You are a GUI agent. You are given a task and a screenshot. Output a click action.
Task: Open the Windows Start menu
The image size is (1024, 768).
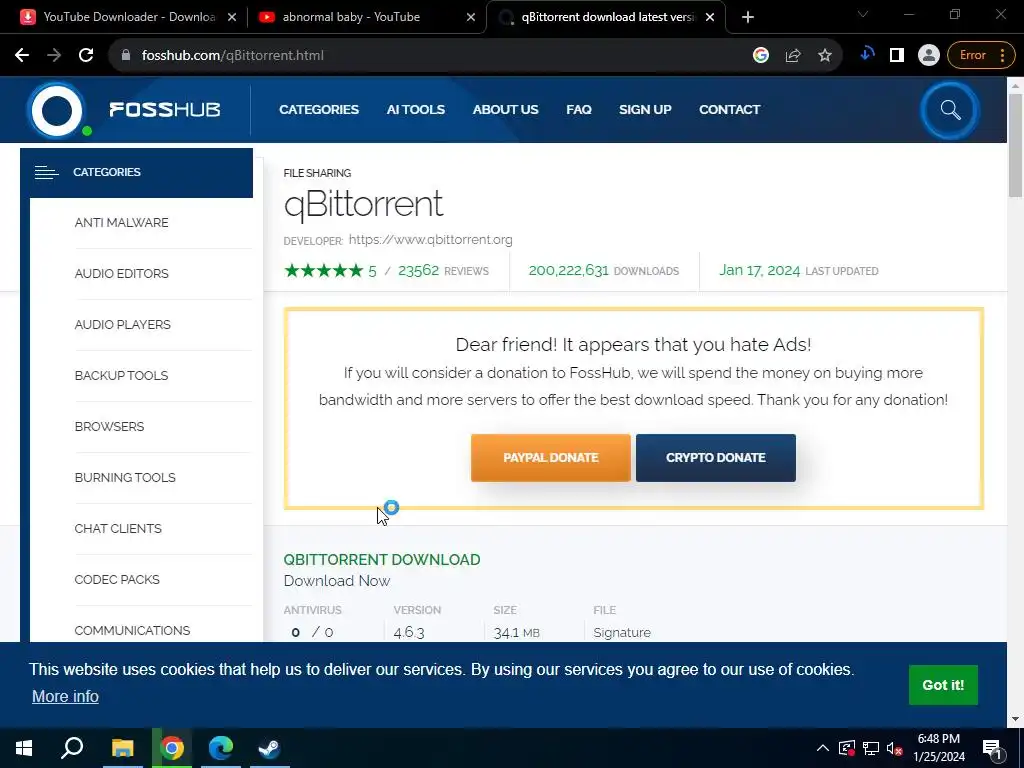point(24,748)
